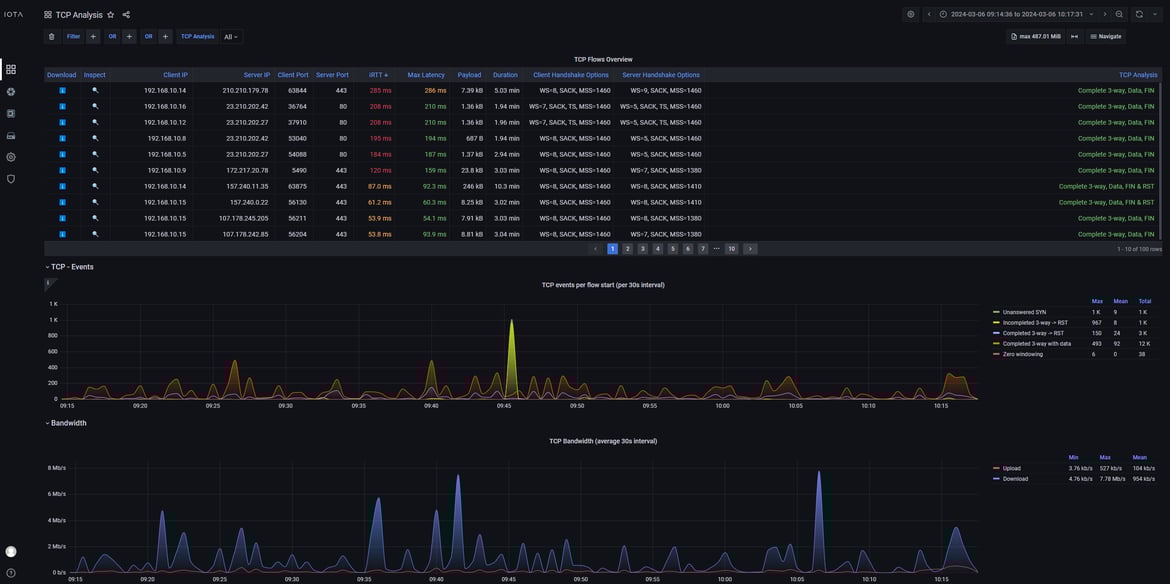Open the Dashboards menu in the left sidebar
The image size is (1170, 584).
pos(9,67)
